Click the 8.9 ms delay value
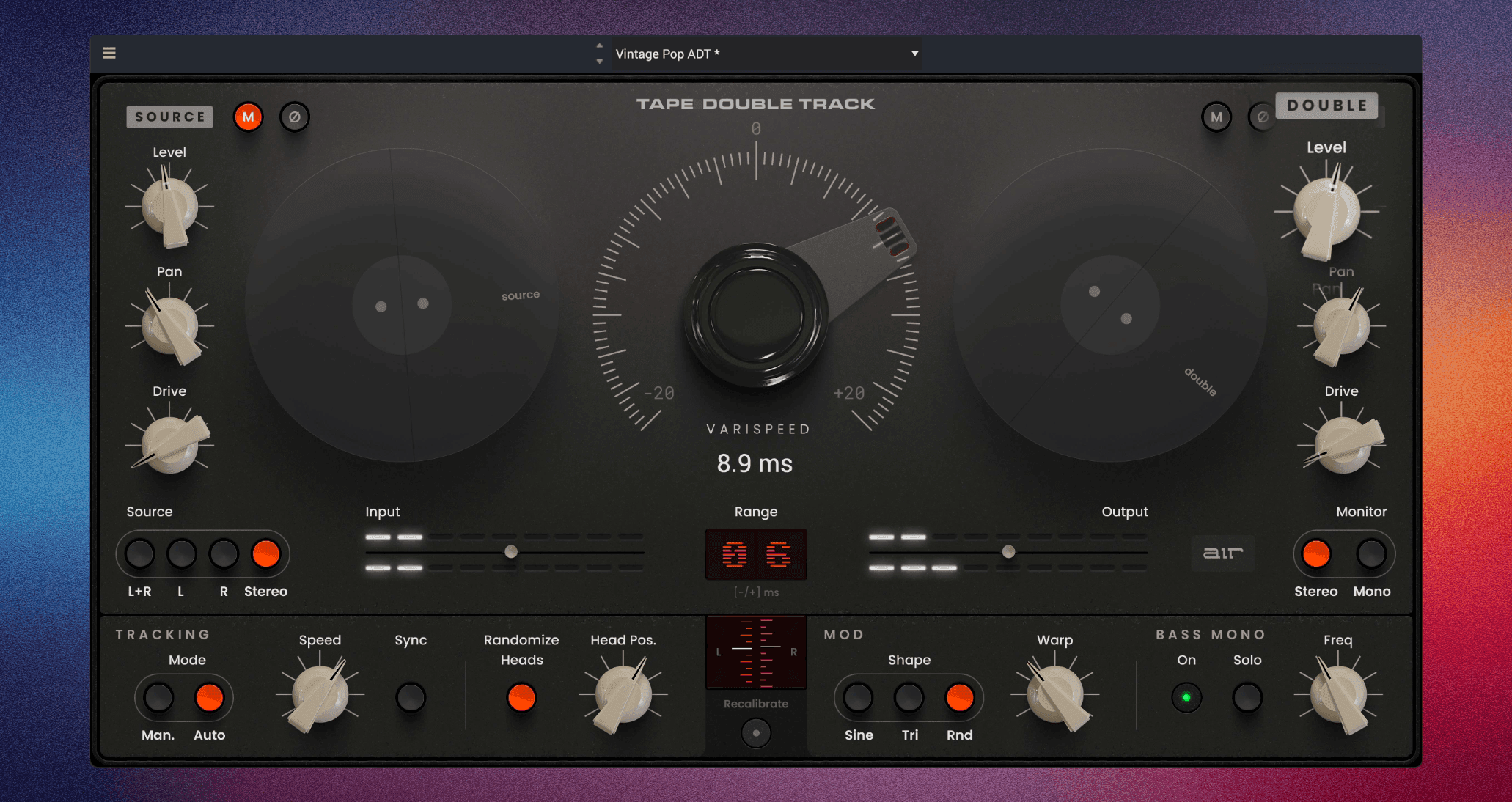 (755, 463)
